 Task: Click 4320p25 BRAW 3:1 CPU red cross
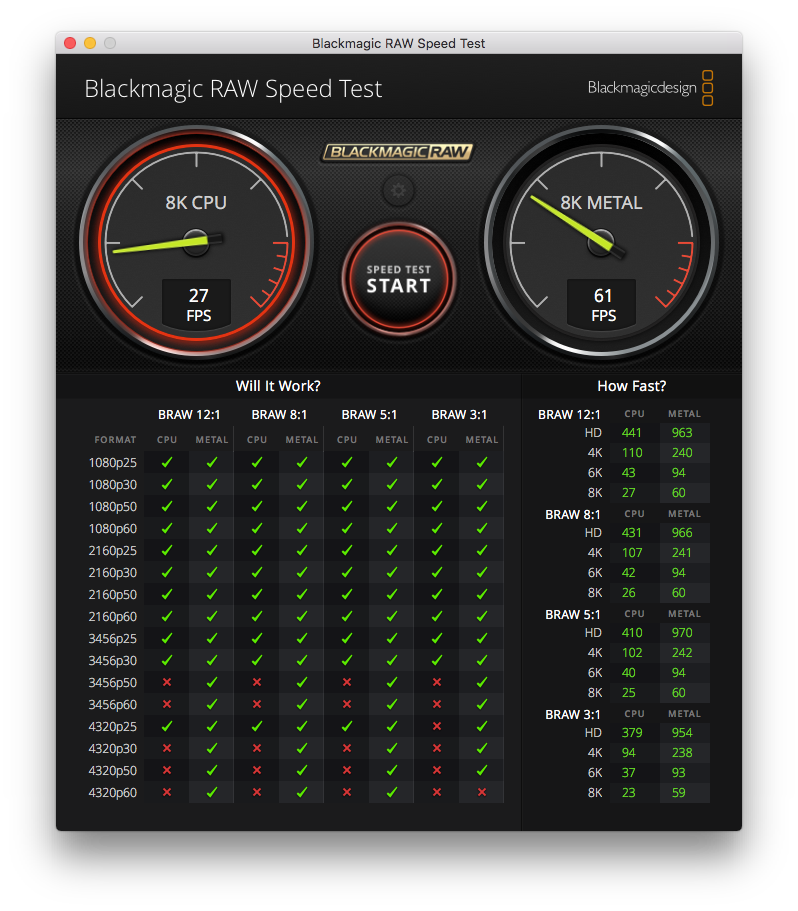[x=437, y=726]
